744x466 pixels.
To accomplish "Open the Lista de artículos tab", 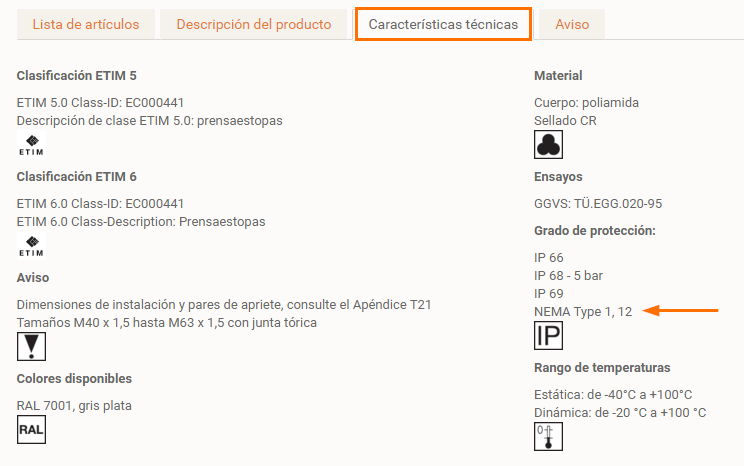I will pos(86,24).
